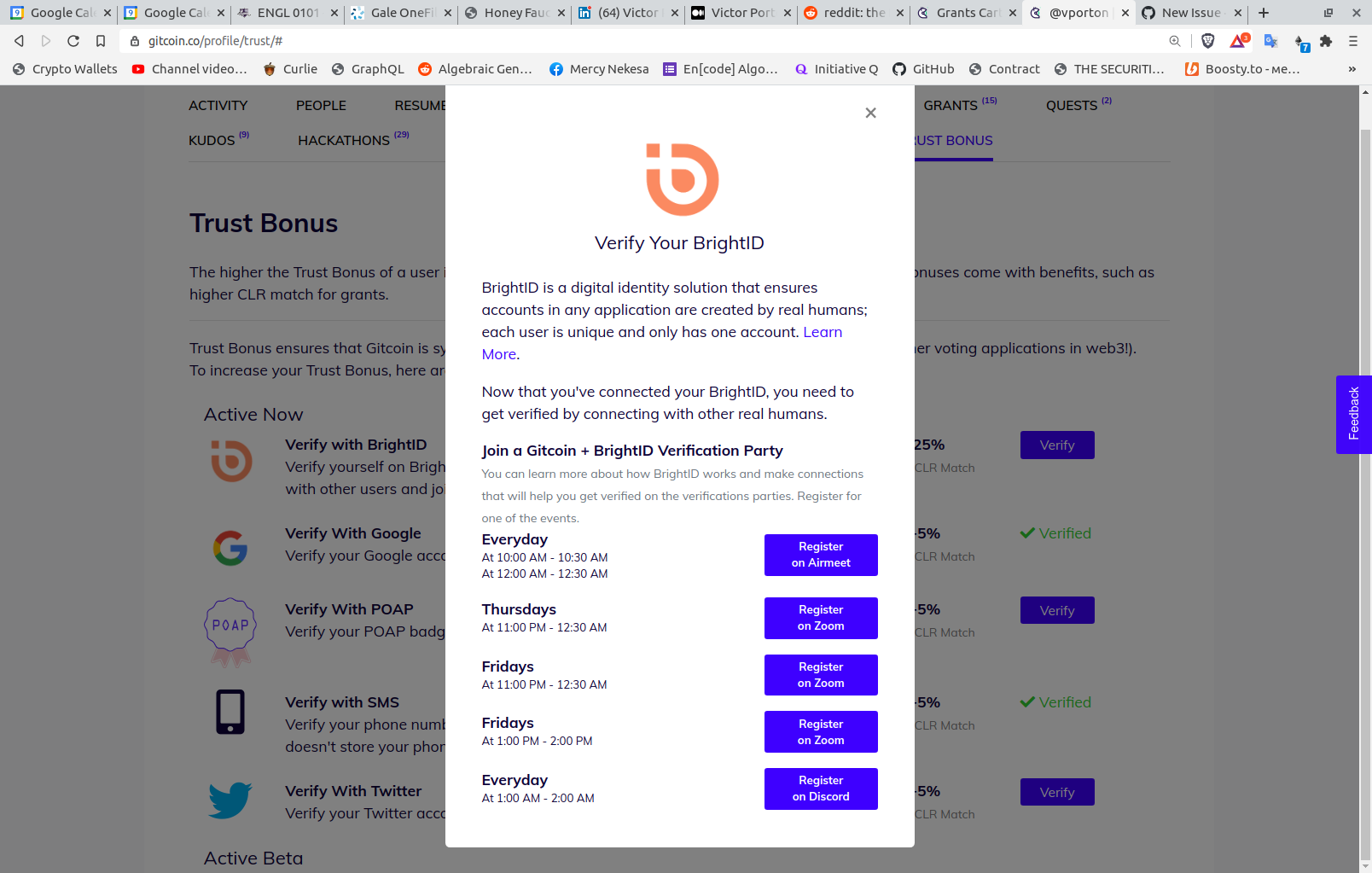
Task: Switch to the New Issue GitHub tab
Action: tap(1190, 13)
